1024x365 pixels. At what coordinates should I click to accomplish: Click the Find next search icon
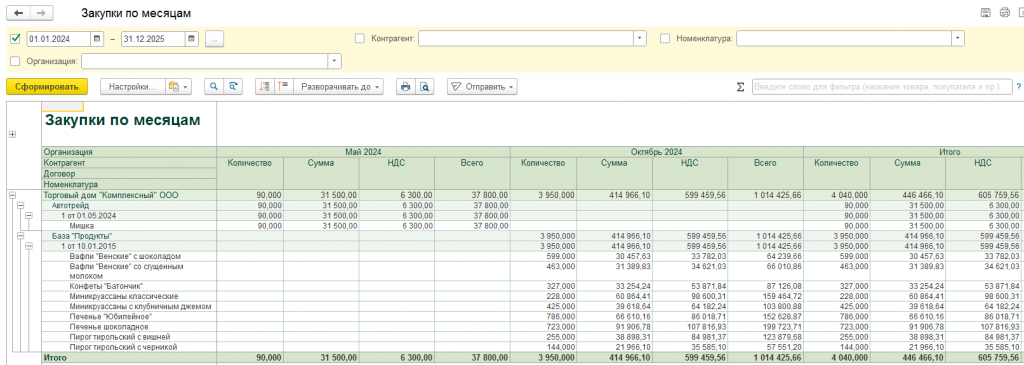232,87
